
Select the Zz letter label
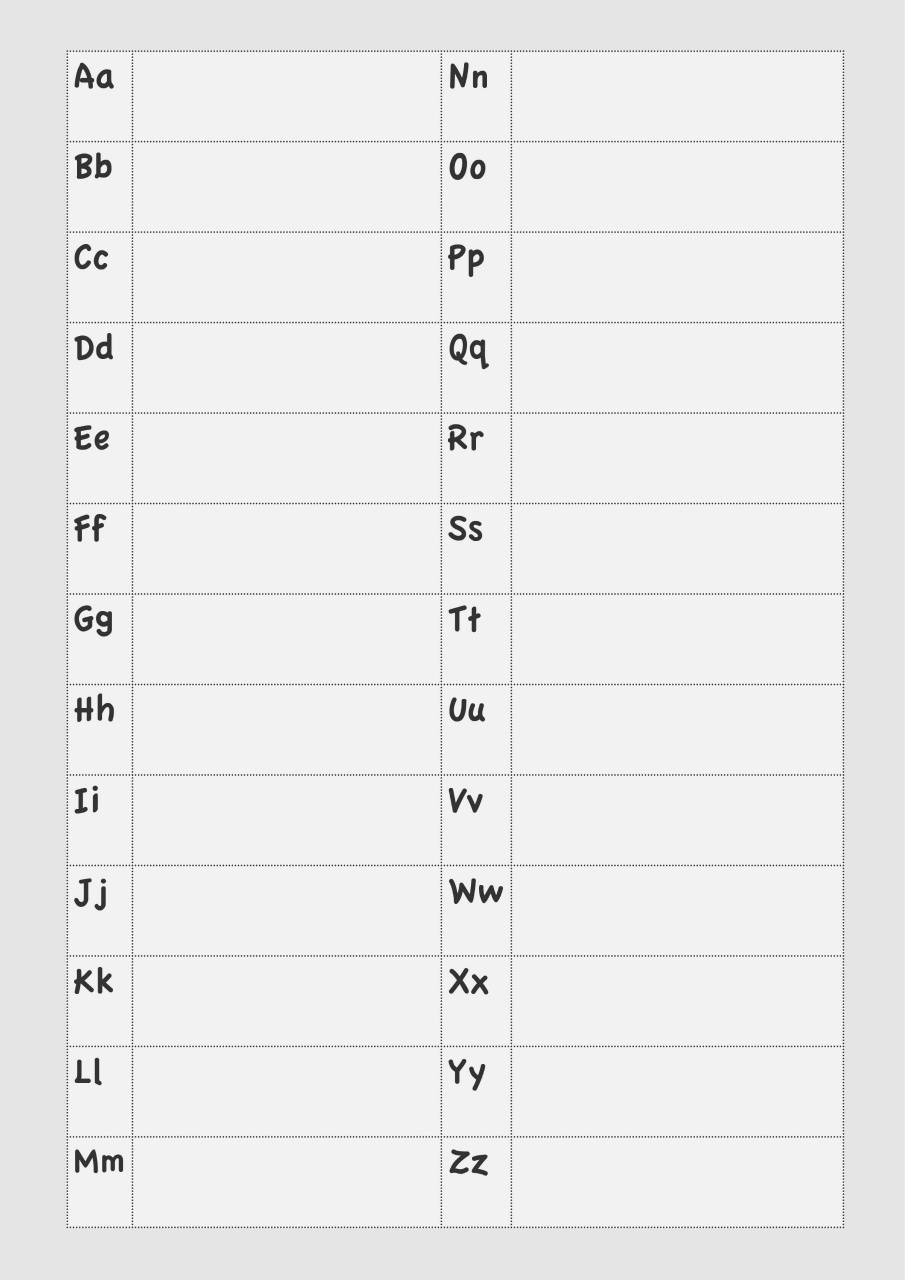pyautogui.click(x=468, y=1163)
